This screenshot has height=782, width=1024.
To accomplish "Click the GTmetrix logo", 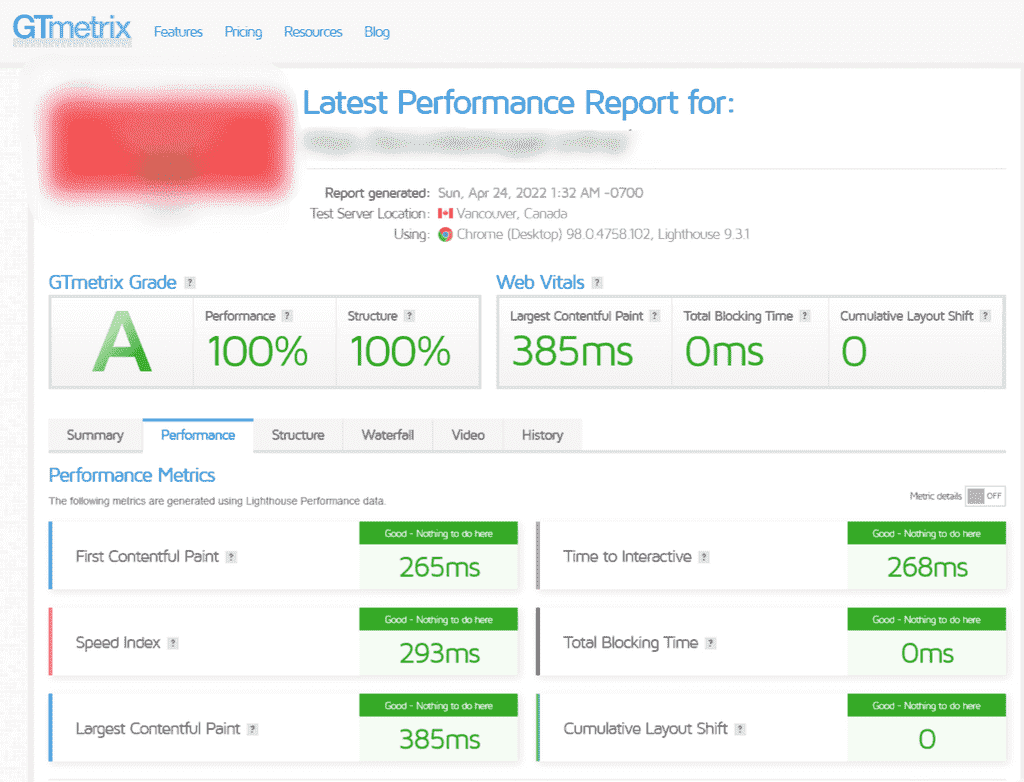I will coord(72,29).
